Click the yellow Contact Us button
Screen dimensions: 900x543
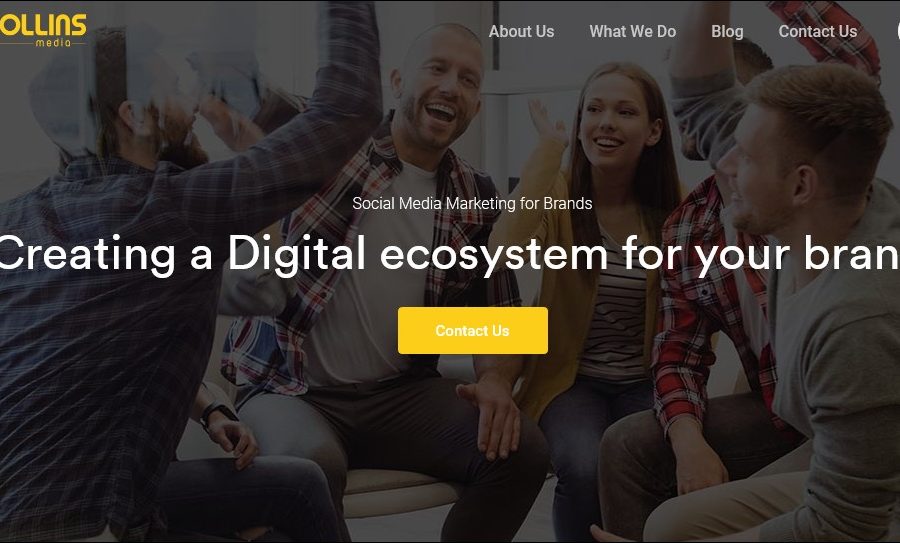(x=472, y=330)
